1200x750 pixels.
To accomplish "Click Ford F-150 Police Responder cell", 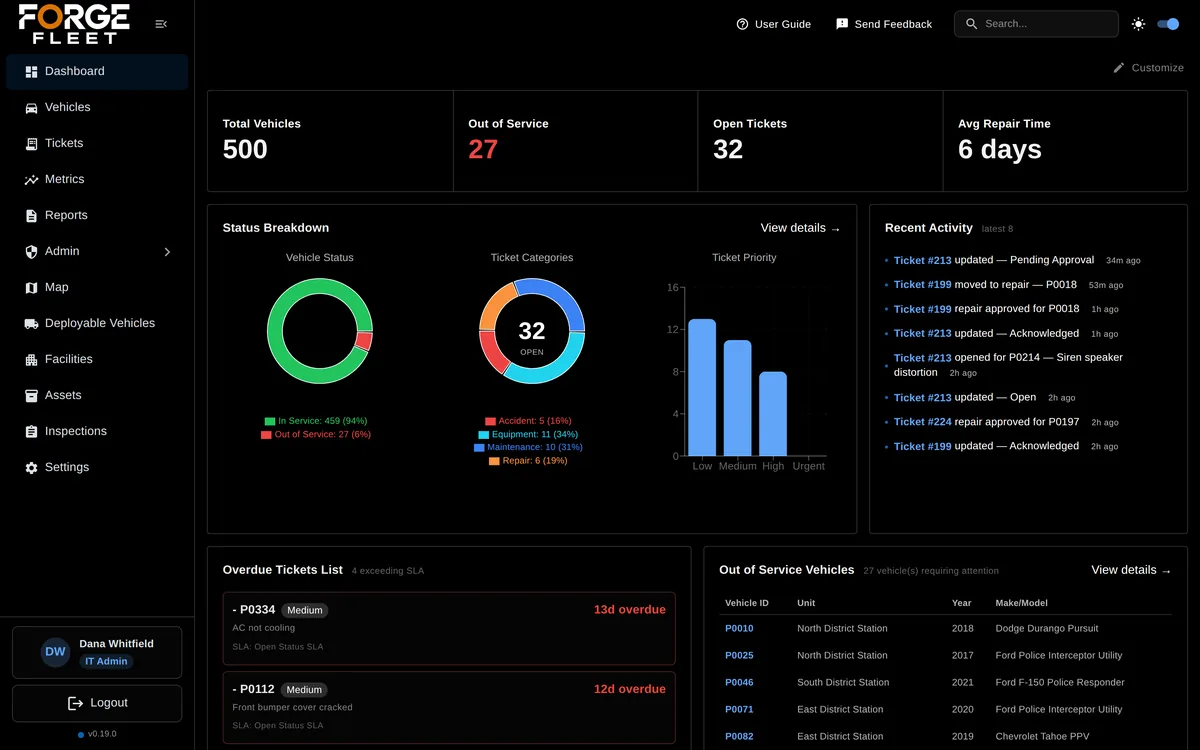I will pos(1060,683).
